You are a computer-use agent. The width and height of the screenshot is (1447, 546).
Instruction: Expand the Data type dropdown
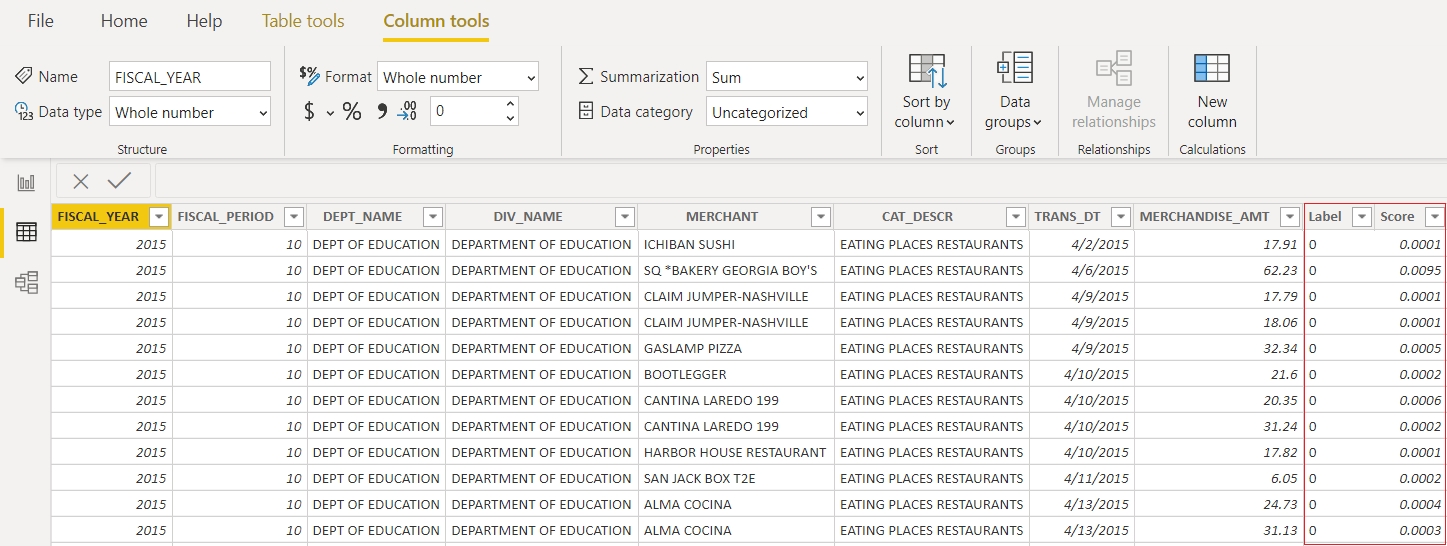[x=190, y=112]
